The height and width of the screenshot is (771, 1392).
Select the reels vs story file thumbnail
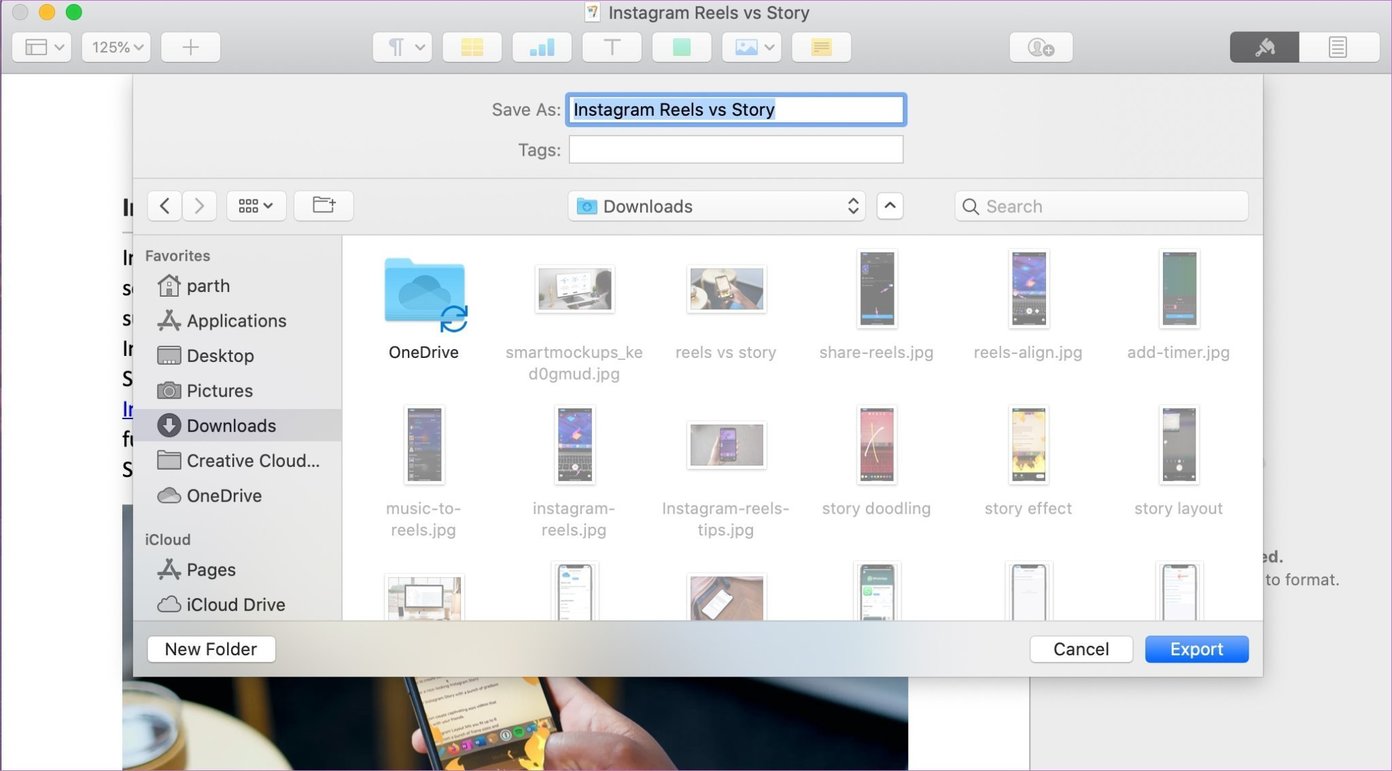[726, 289]
